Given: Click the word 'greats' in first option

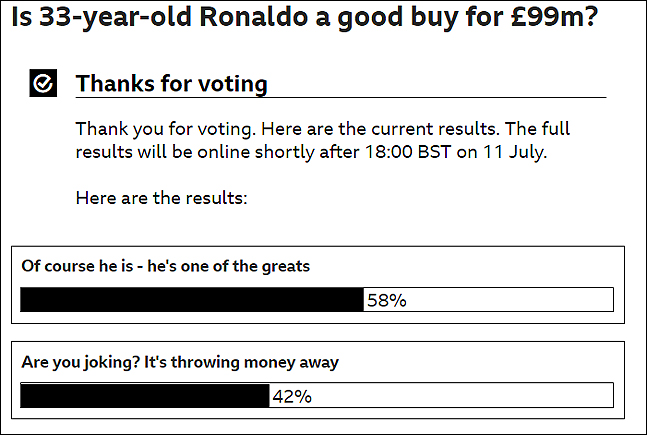Looking at the screenshot, I should coord(286,267).
